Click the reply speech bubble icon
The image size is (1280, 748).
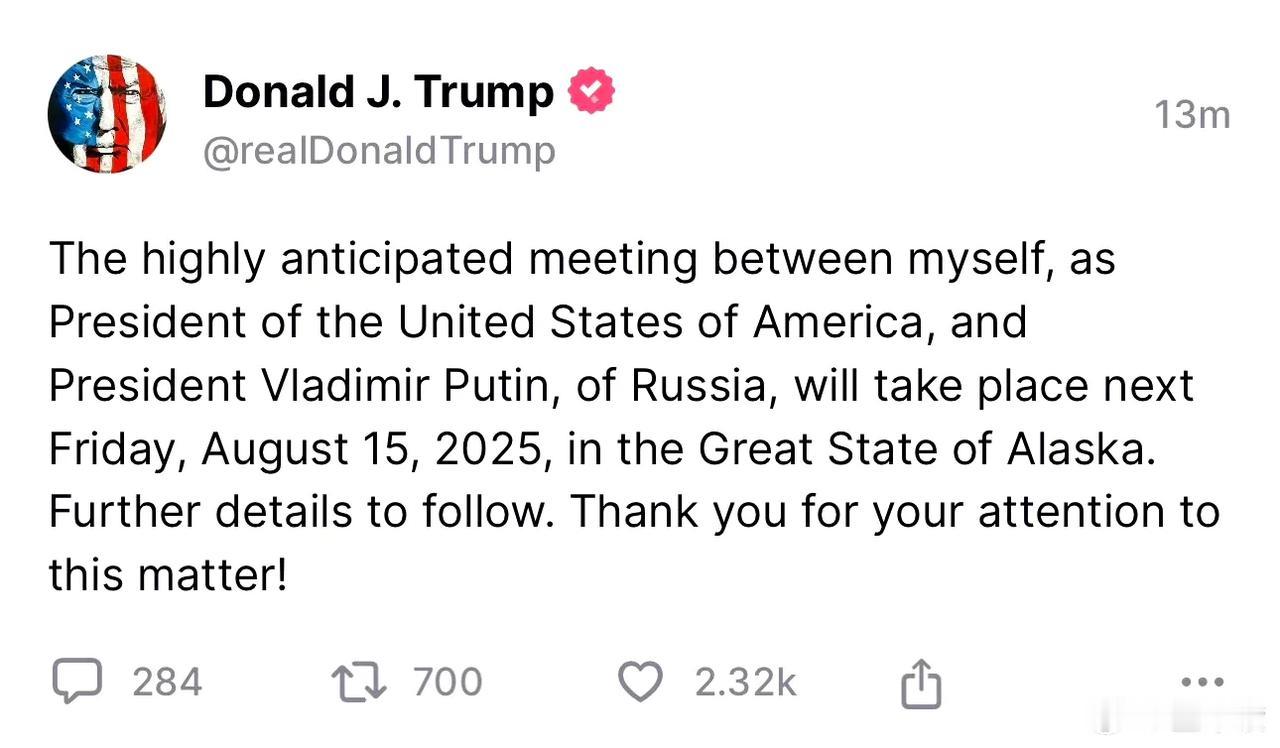pos(76,682)
